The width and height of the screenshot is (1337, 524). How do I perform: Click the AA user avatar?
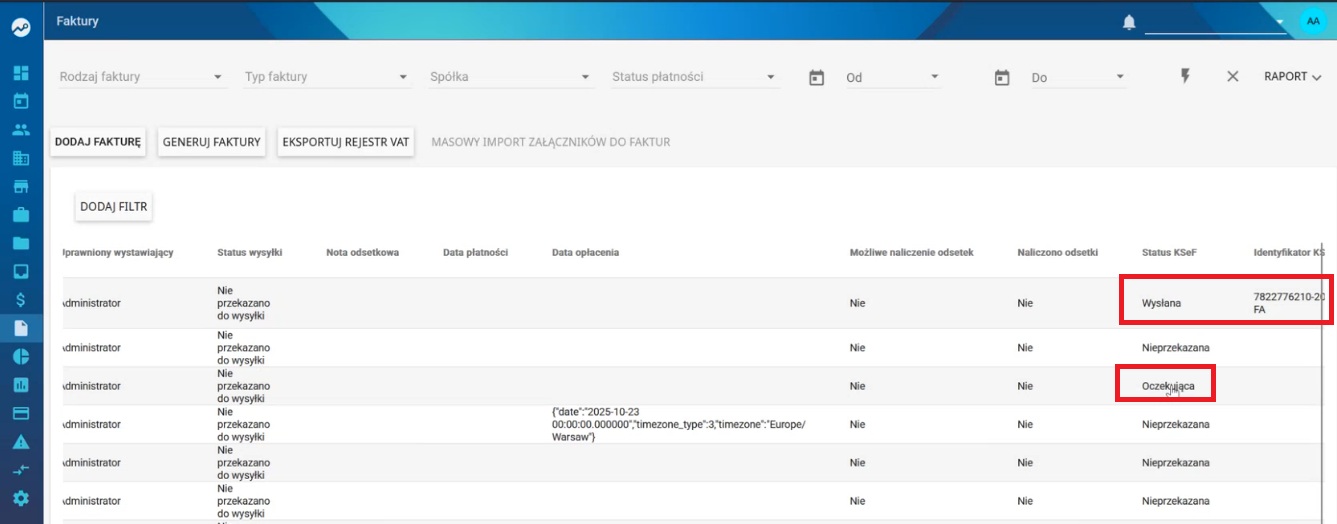(x=1312, y=21)
